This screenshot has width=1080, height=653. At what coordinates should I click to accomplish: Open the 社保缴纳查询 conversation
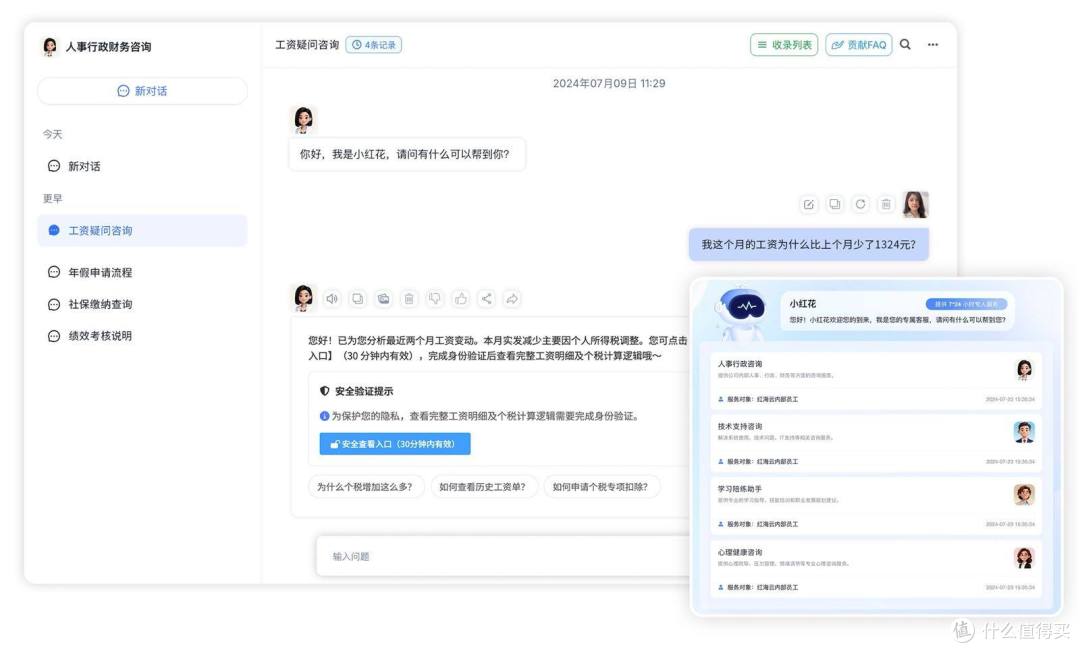pos(143,304)
